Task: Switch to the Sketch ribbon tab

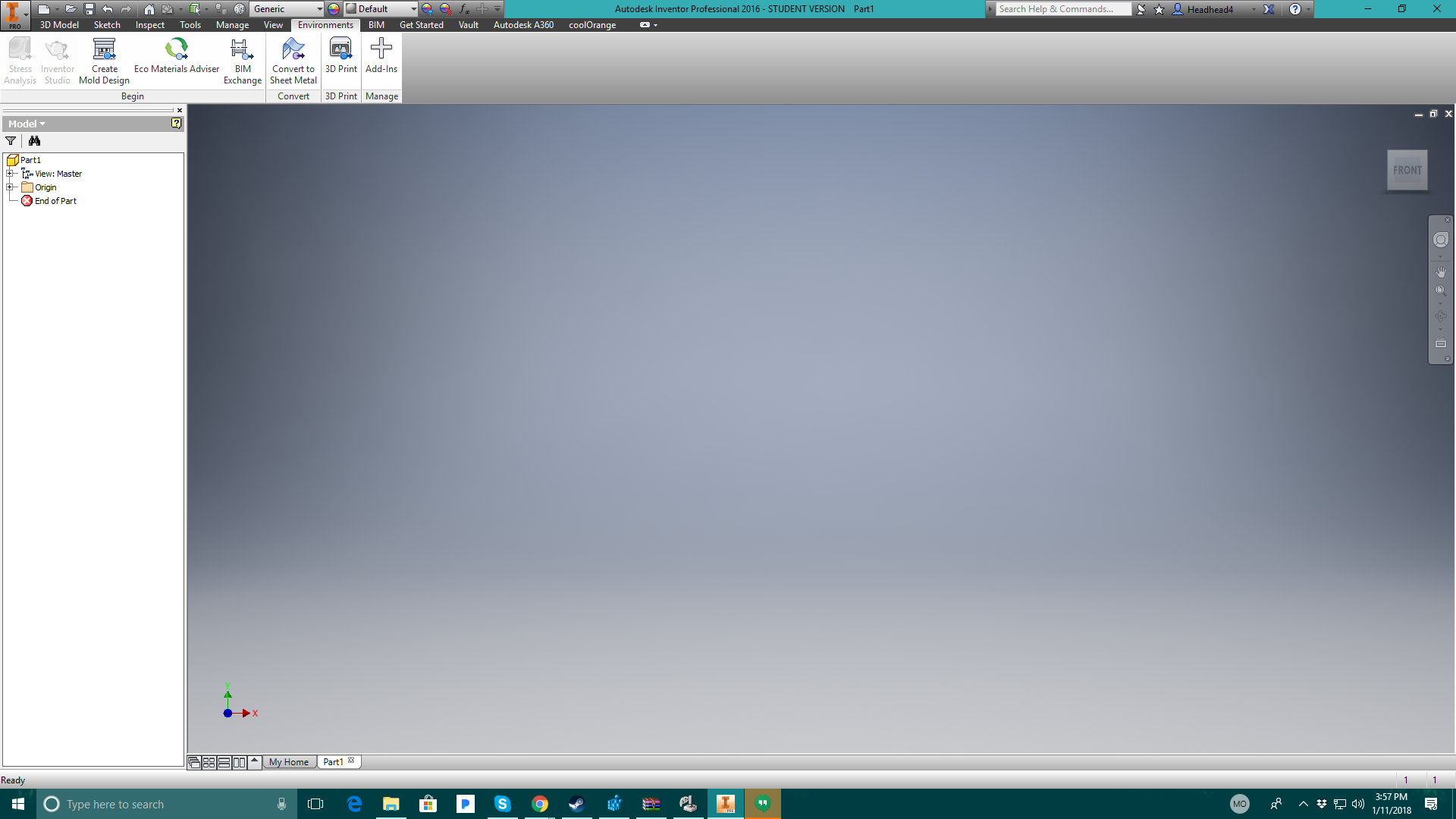Action: [106, 24]
